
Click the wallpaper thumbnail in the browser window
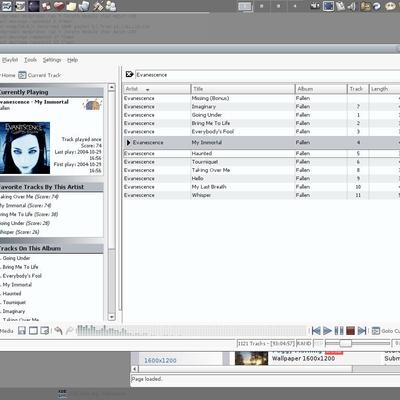pos(251,358)
